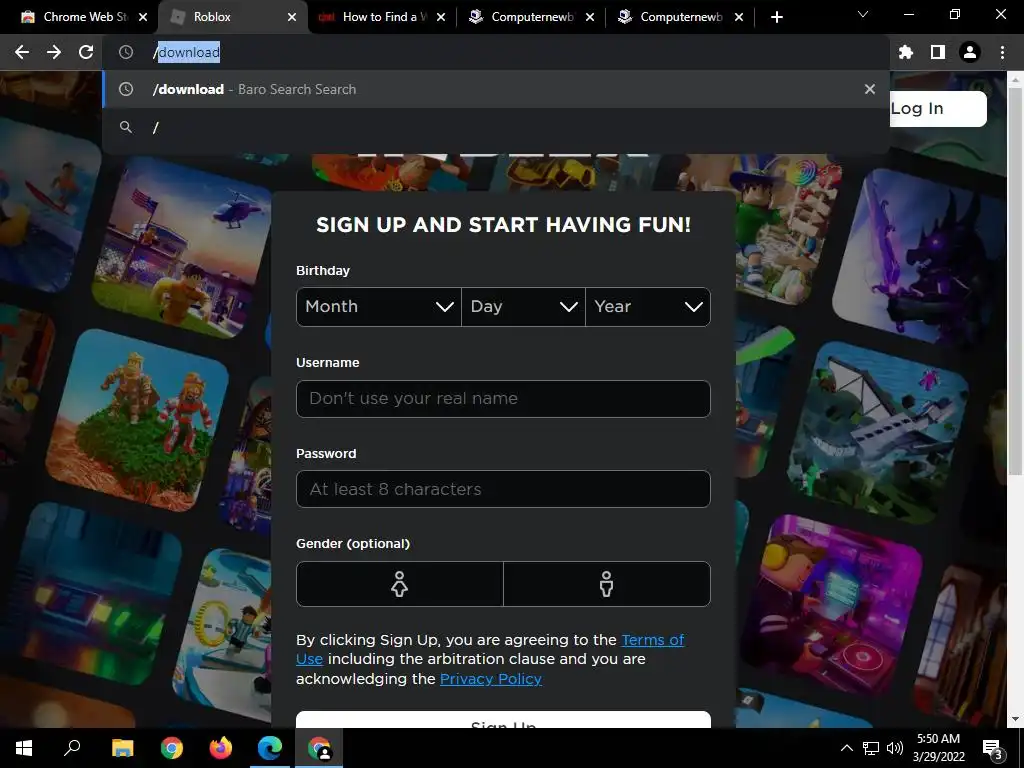This screenshot has width=1024, height=768.
Task: Open the Windows Start menu
Action: 24,748
